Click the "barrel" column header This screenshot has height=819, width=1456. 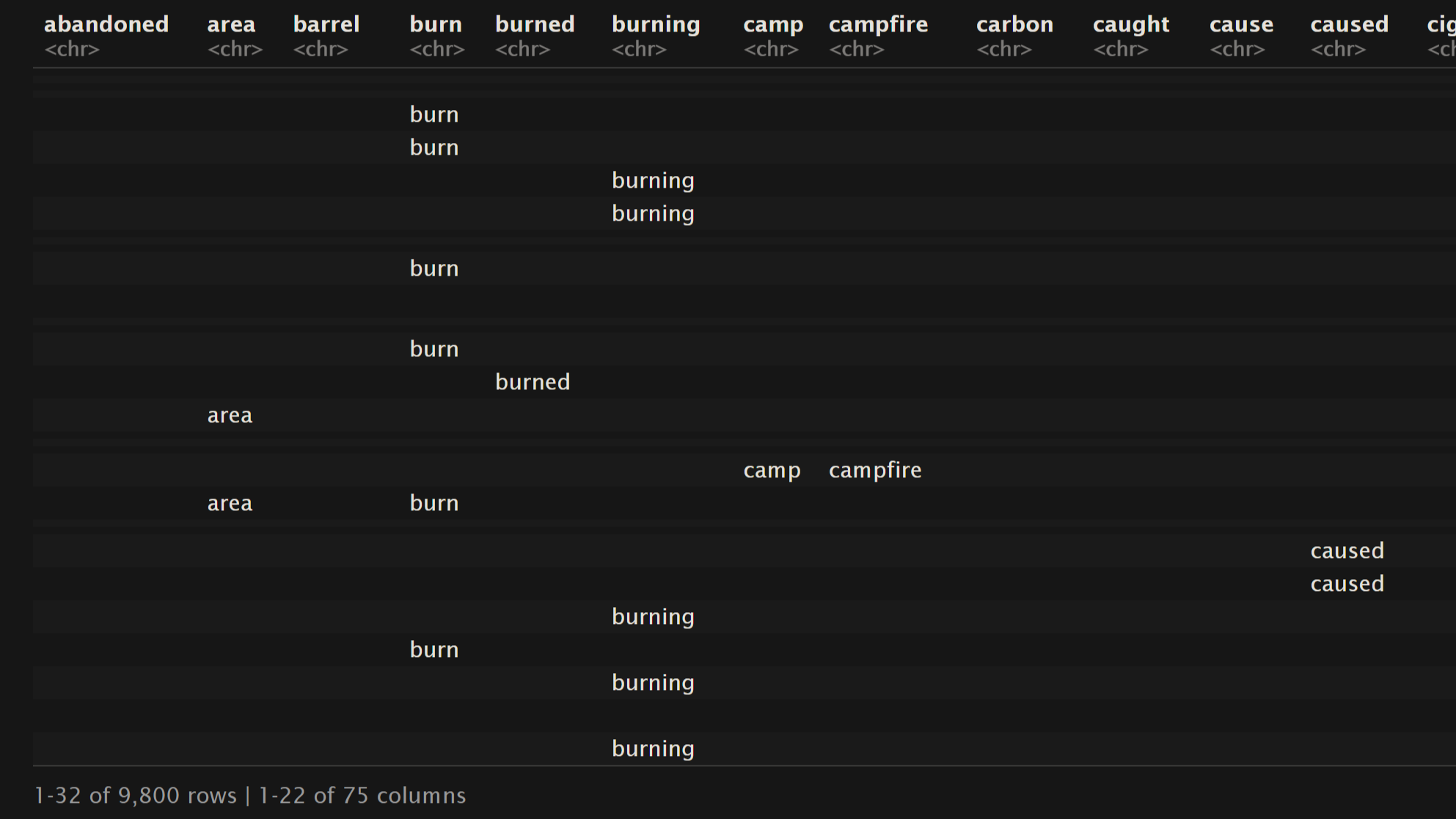pos(326,25)
